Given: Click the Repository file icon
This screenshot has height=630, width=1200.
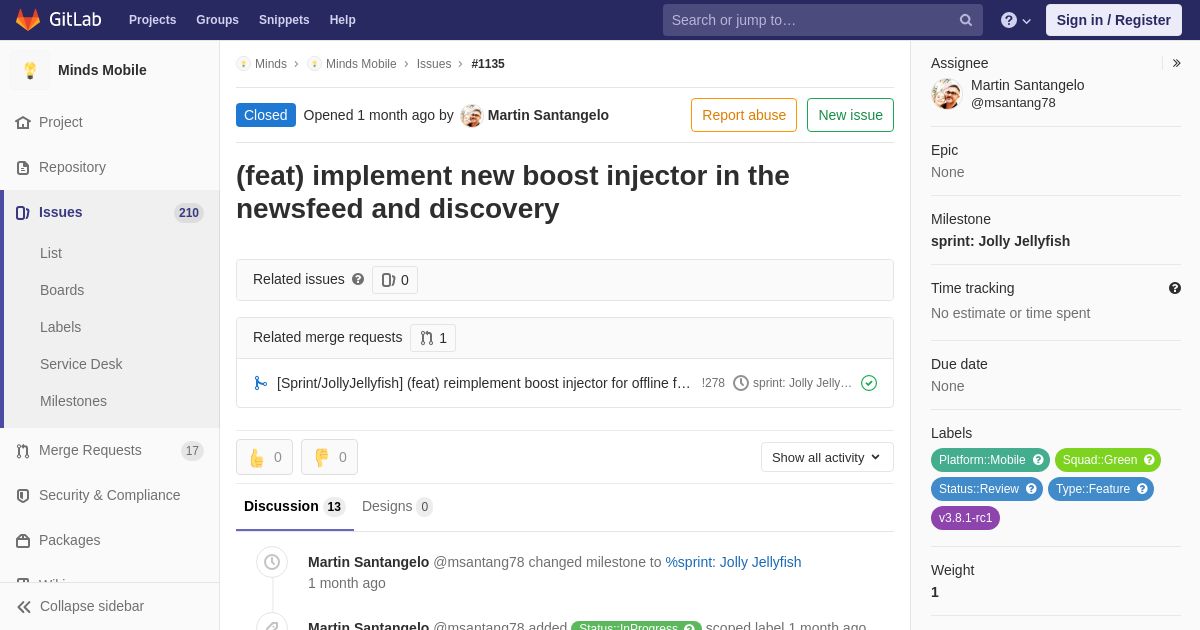Looking at the screenshot, I should click(23, 168).
